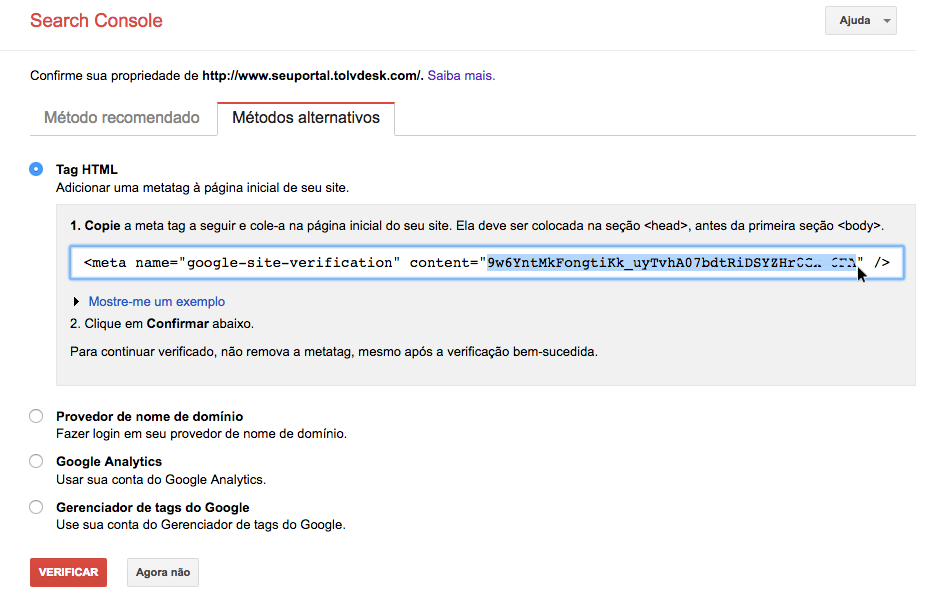The image size is (939, 601).
Task: Select the Tag HTML radio button
Action: 36,169
